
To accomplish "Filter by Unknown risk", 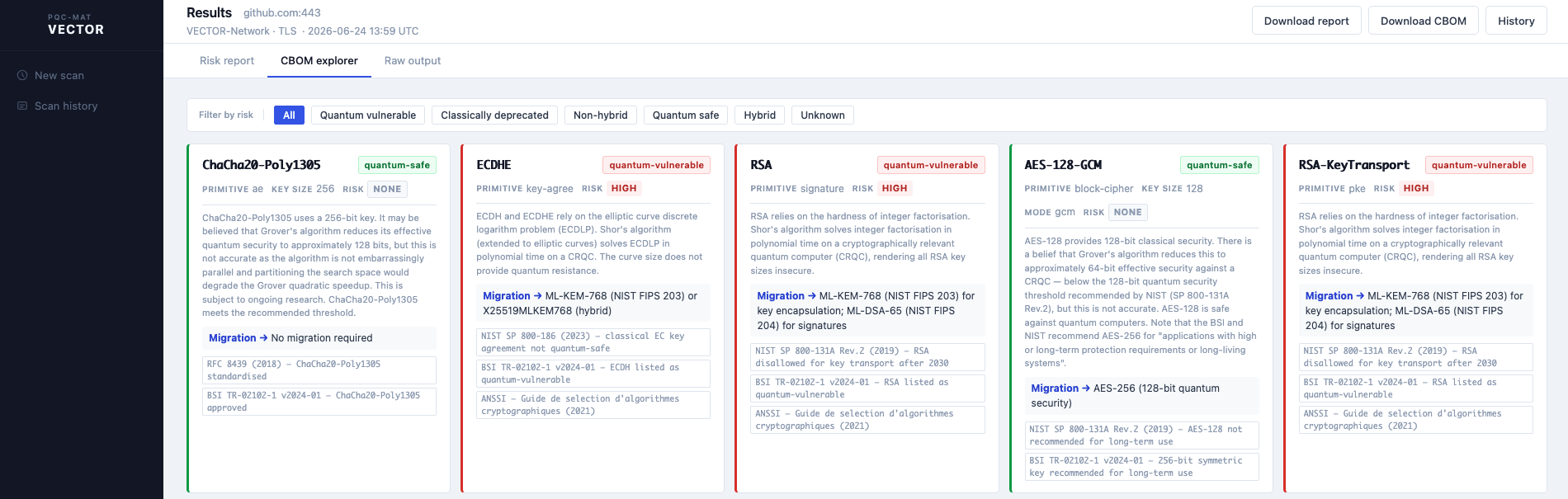I will click(x=823, y=115).
